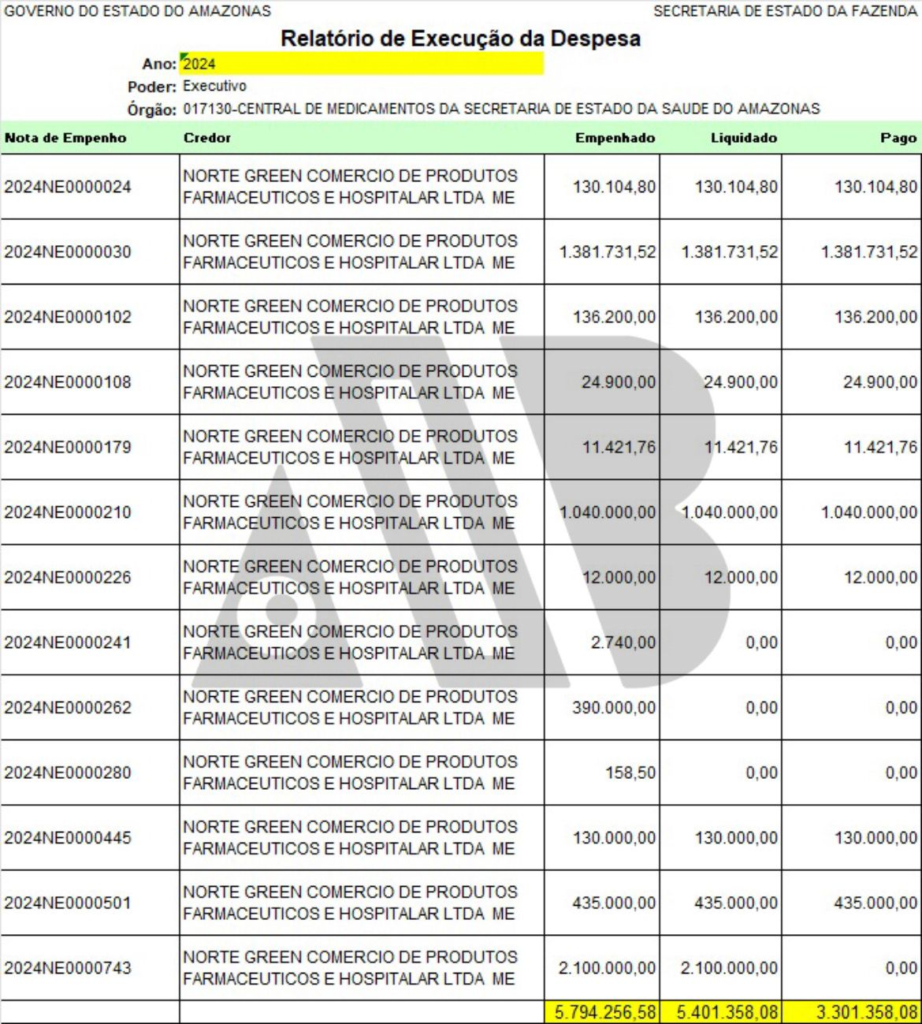The height and width of the screenshot is (1024, 922).
Task: Select the Poder value Executivo
Action: 215,86
